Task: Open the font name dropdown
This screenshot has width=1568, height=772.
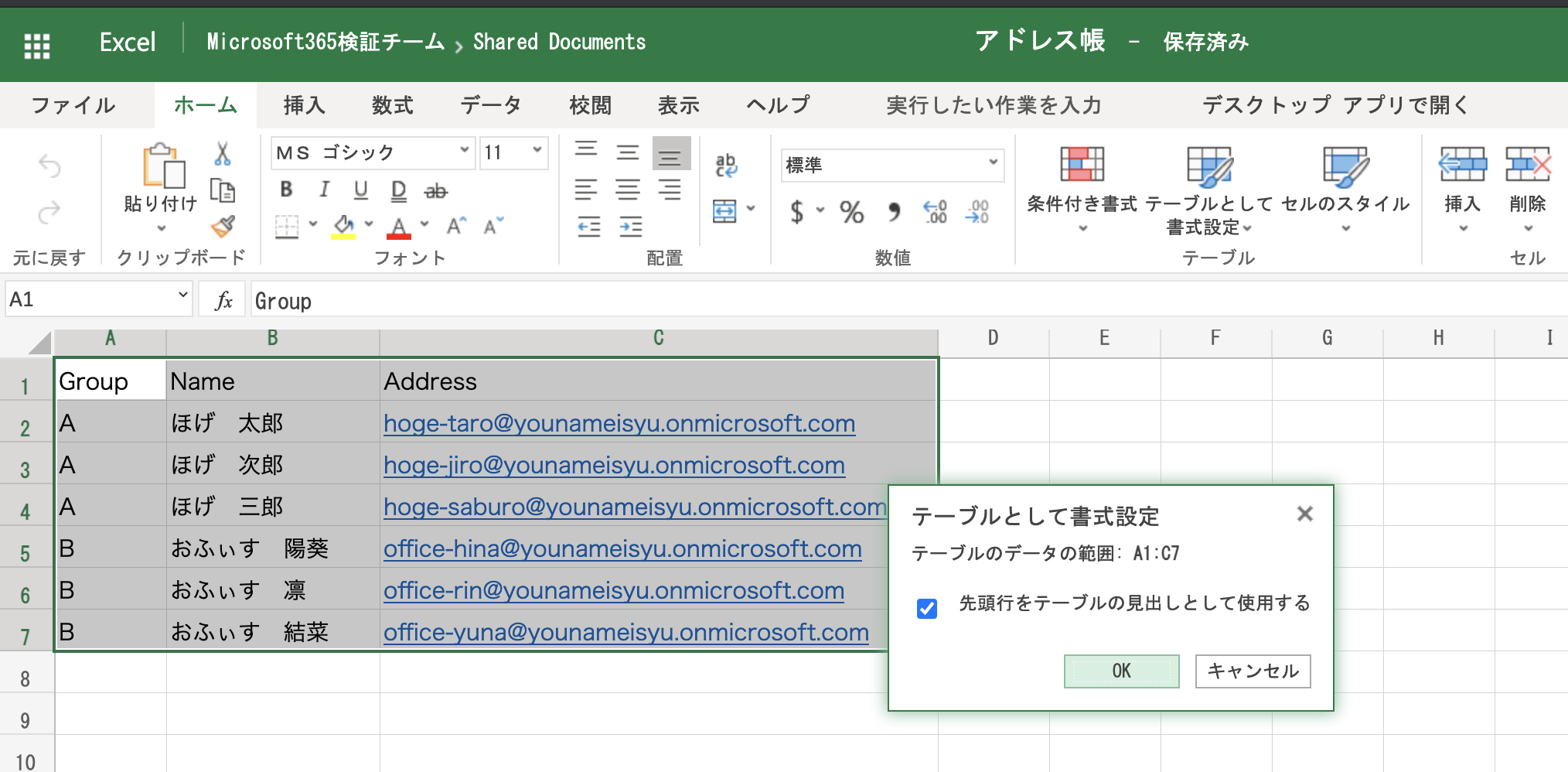Action: (x=465, y=152)
